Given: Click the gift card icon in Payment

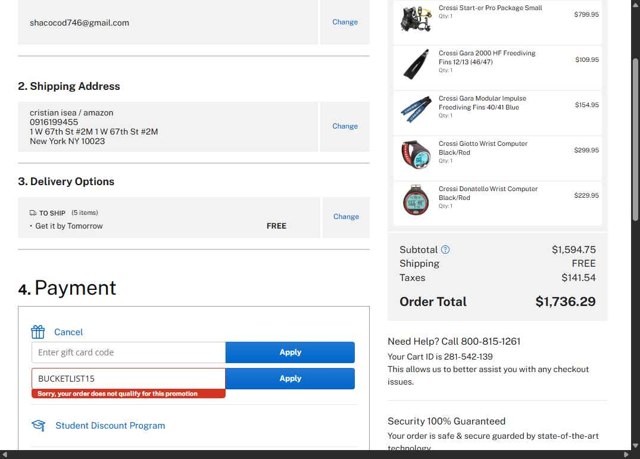Looking at the screenshot, I should [x=38, y=332].
